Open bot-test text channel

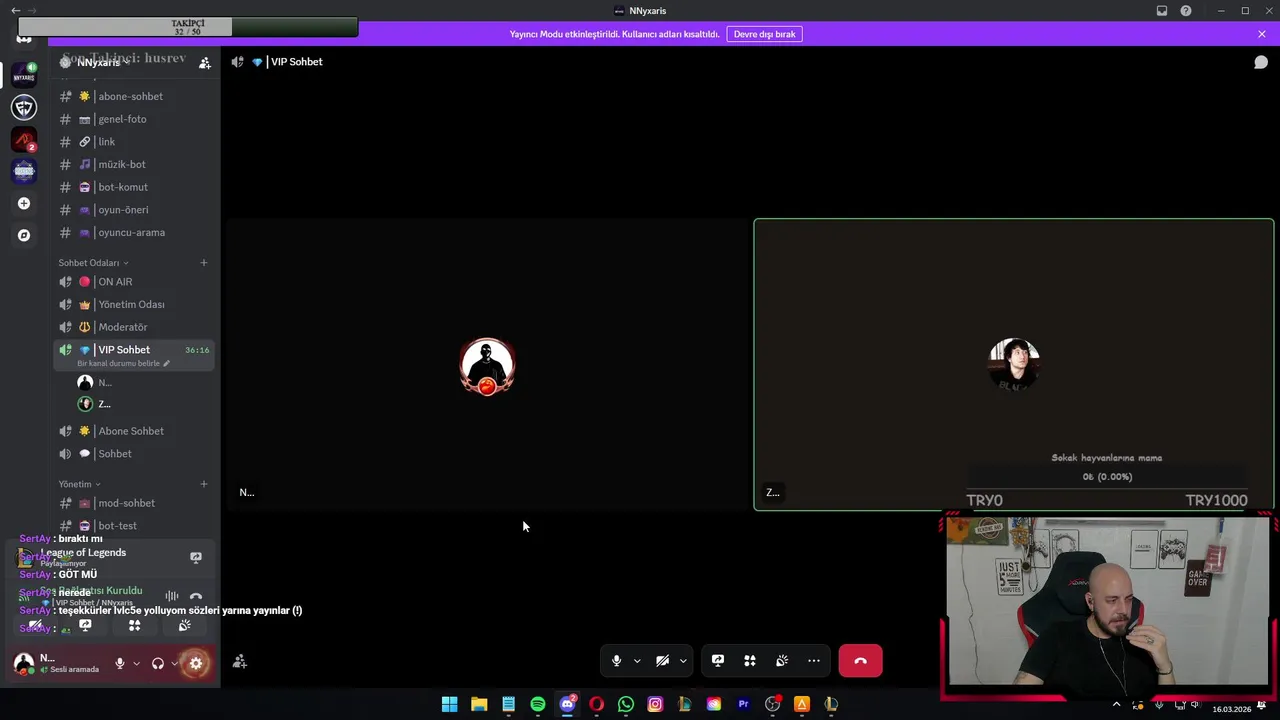coord(133,526)
